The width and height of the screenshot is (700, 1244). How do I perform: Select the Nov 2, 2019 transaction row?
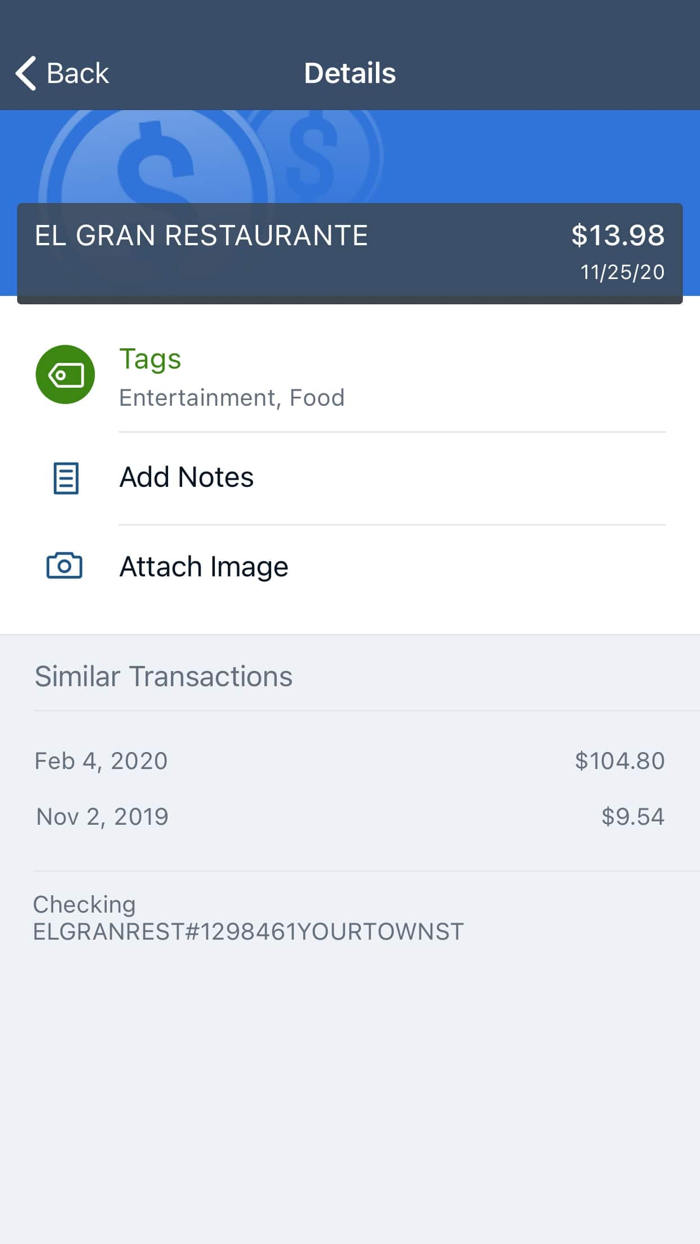click(102, 817)
